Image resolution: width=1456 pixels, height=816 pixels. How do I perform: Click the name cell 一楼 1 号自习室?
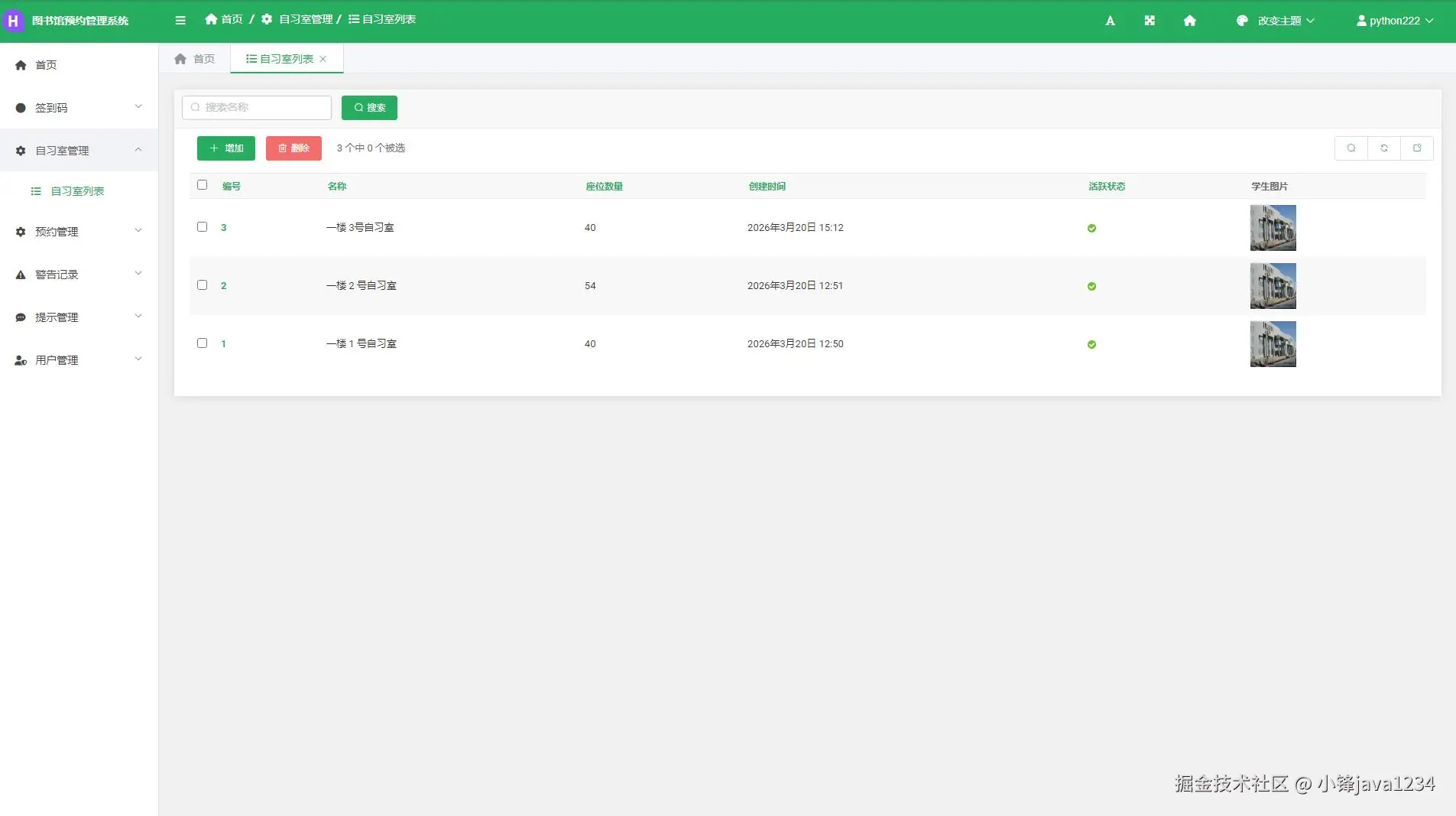pyautogui.click(x=362, y=344)
